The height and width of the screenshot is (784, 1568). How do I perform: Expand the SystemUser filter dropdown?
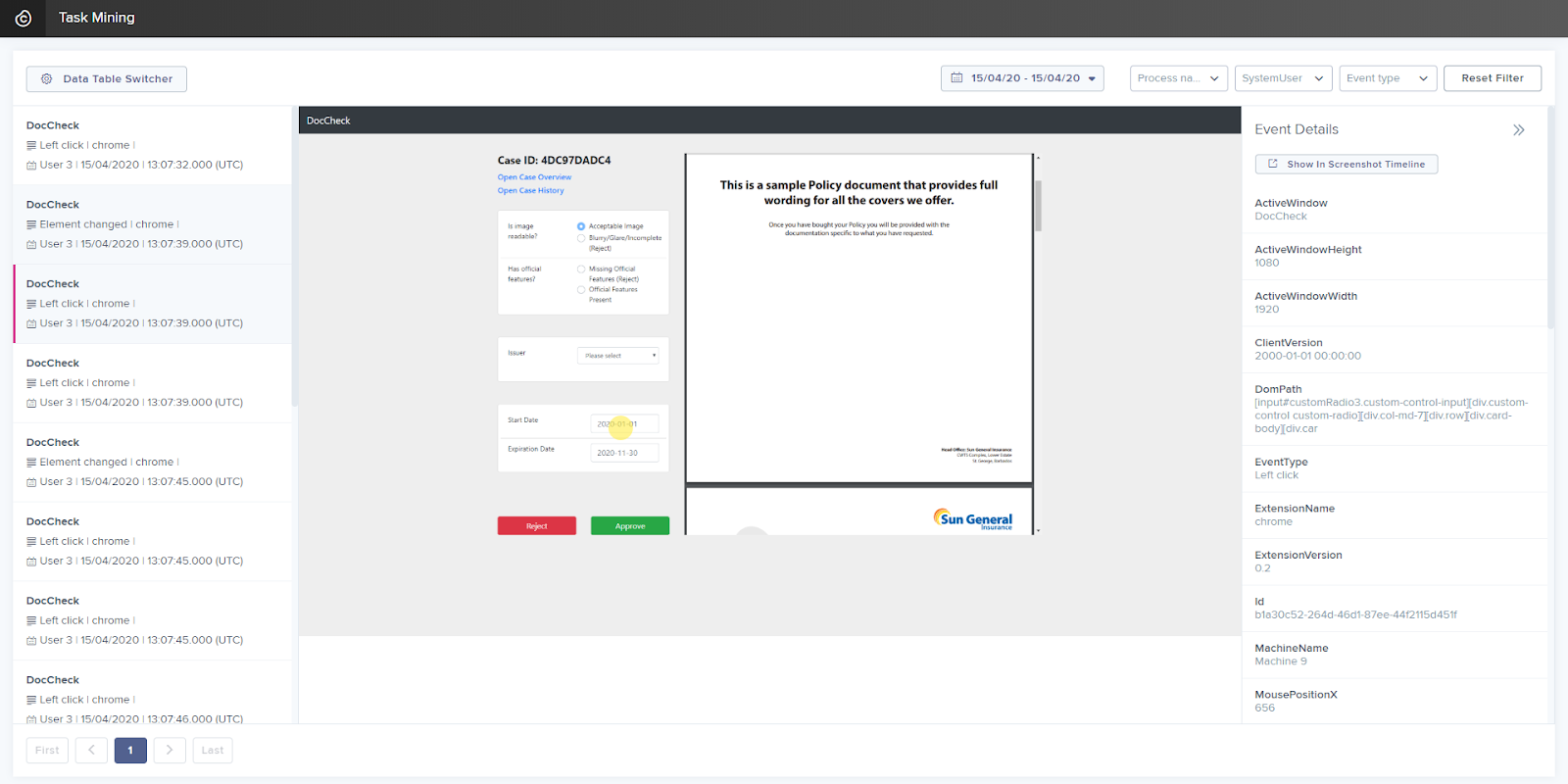pos(1283,78)
